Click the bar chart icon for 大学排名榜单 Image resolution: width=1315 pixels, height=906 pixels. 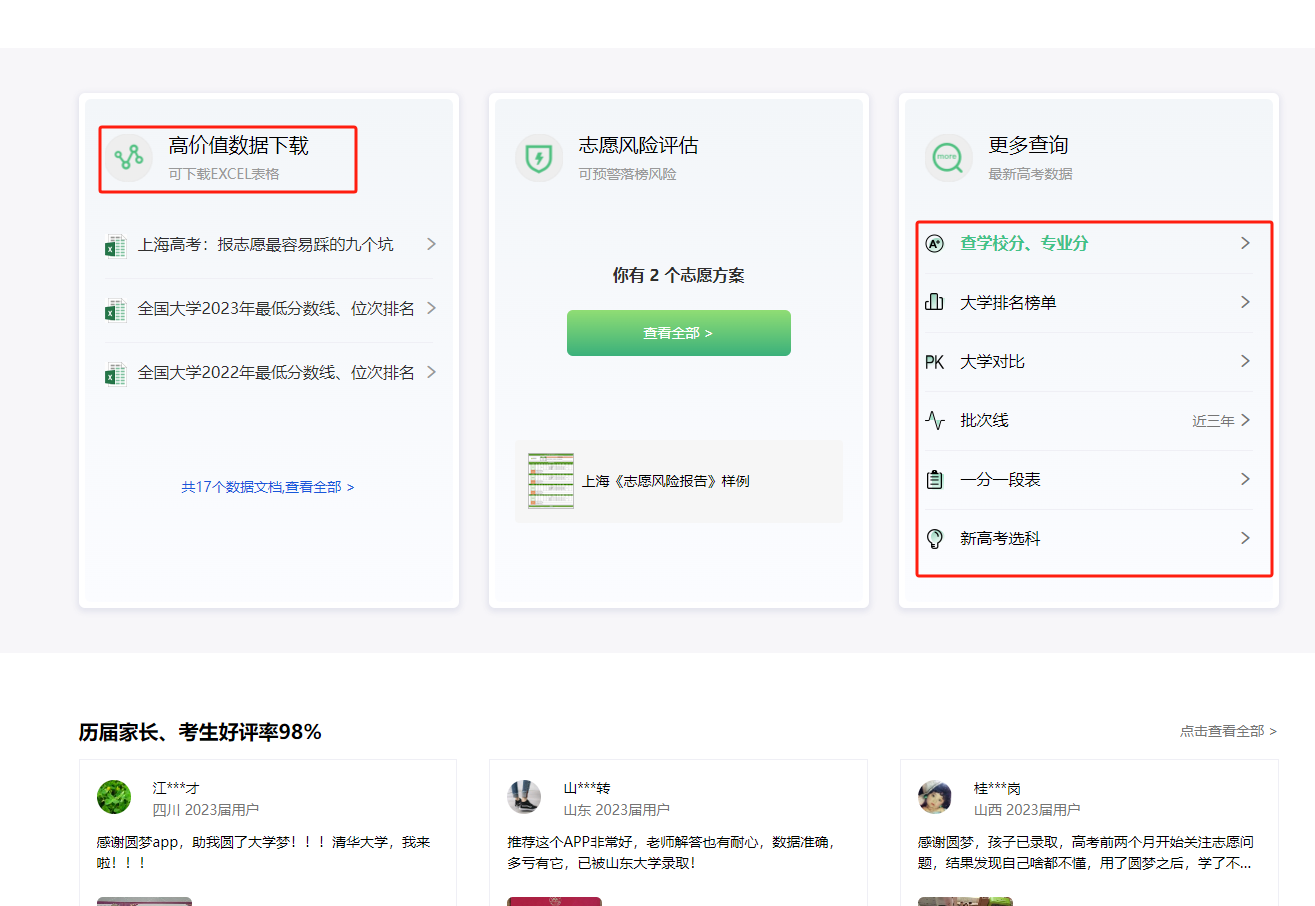click(x=934, y=303)
